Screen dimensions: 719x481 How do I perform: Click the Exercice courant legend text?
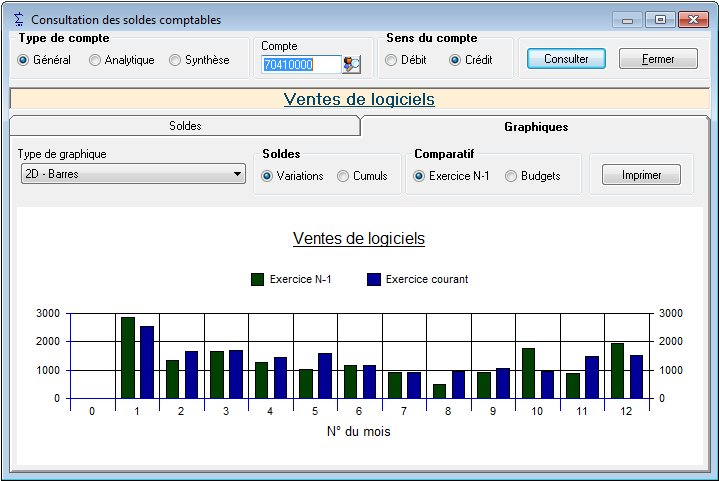(427, 279)
